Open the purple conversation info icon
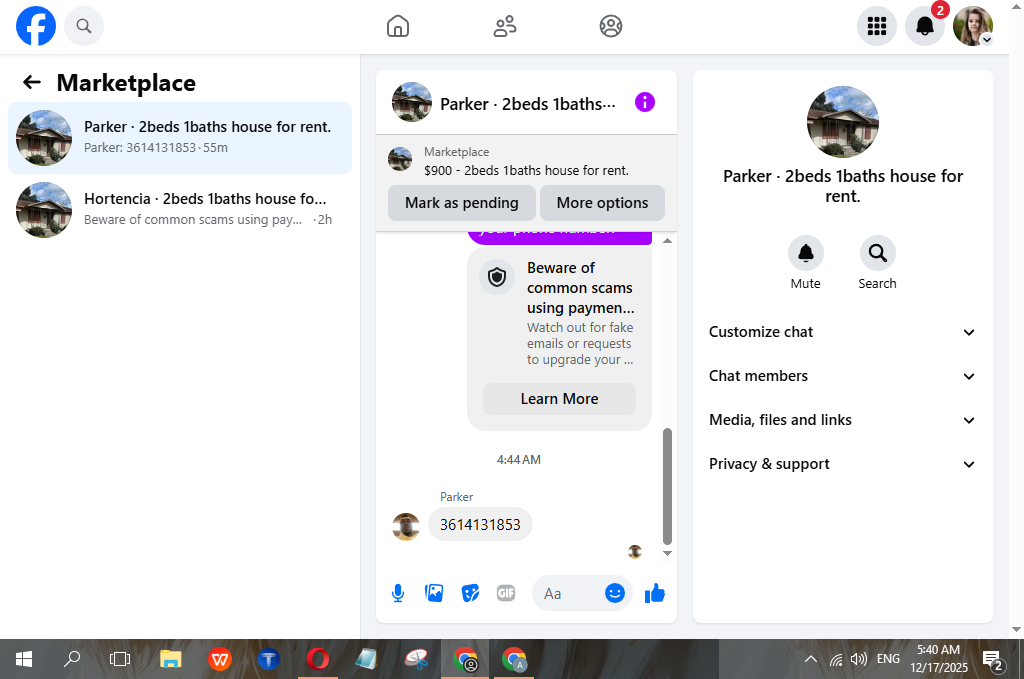This screenshot has width=1024, height=679. (645, 103)
